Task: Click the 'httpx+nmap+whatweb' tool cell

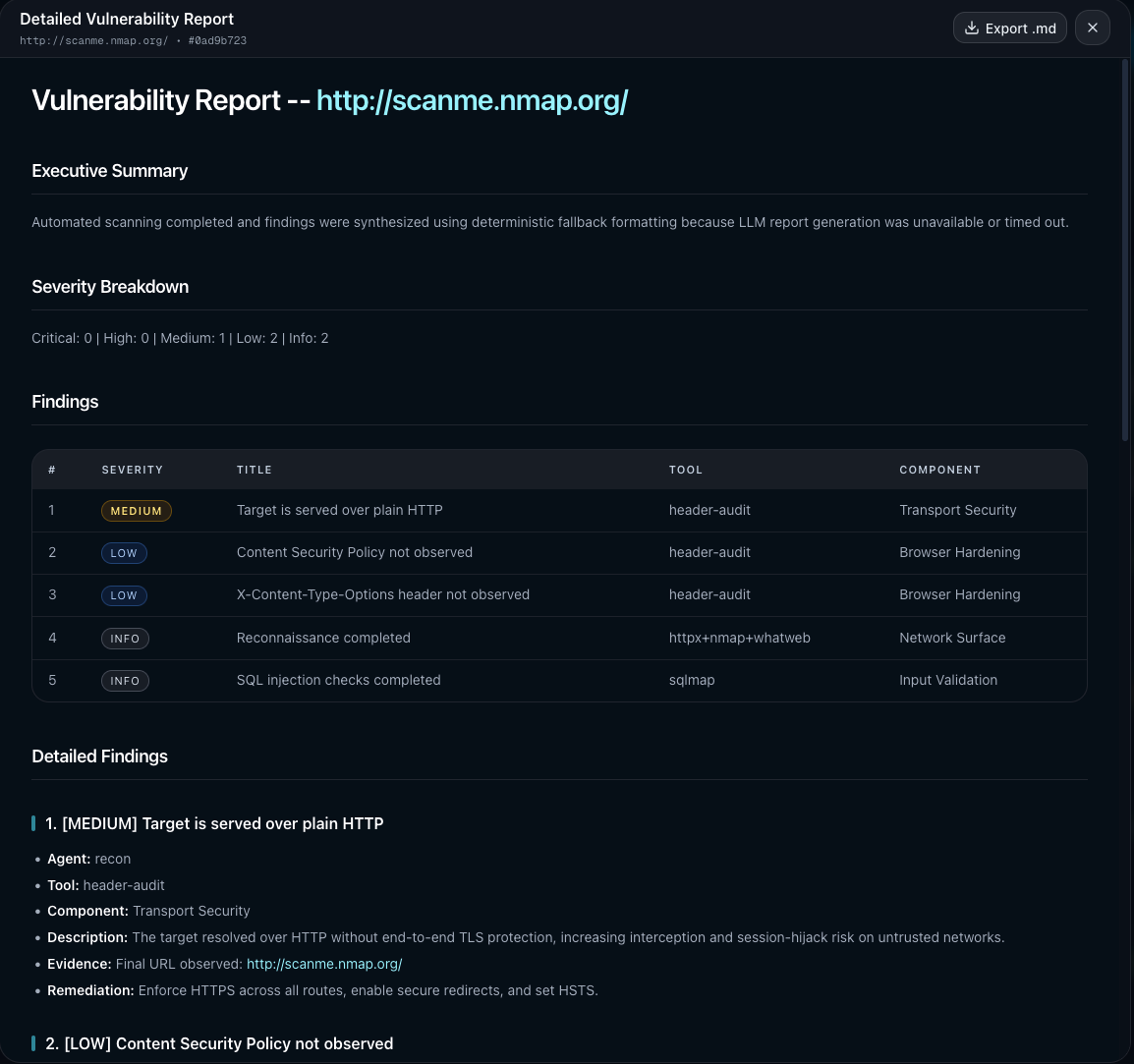Action: point(739,638)
